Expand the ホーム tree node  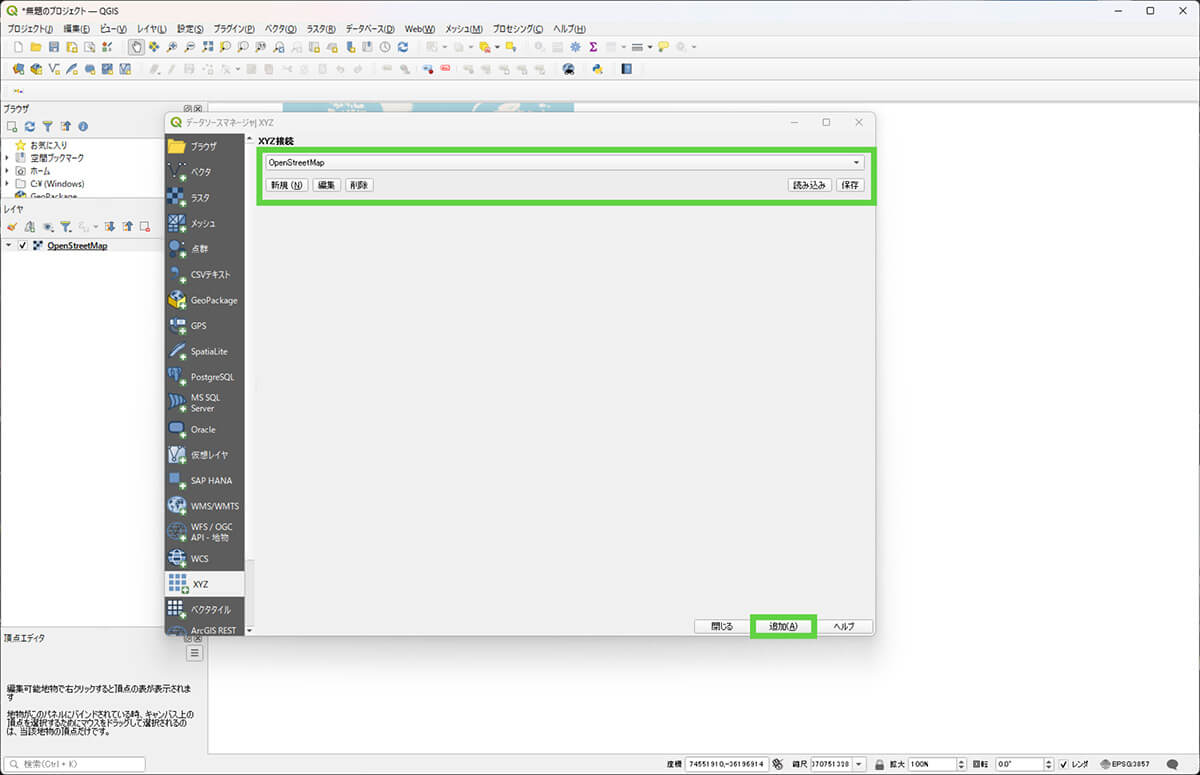coord(7,171)
